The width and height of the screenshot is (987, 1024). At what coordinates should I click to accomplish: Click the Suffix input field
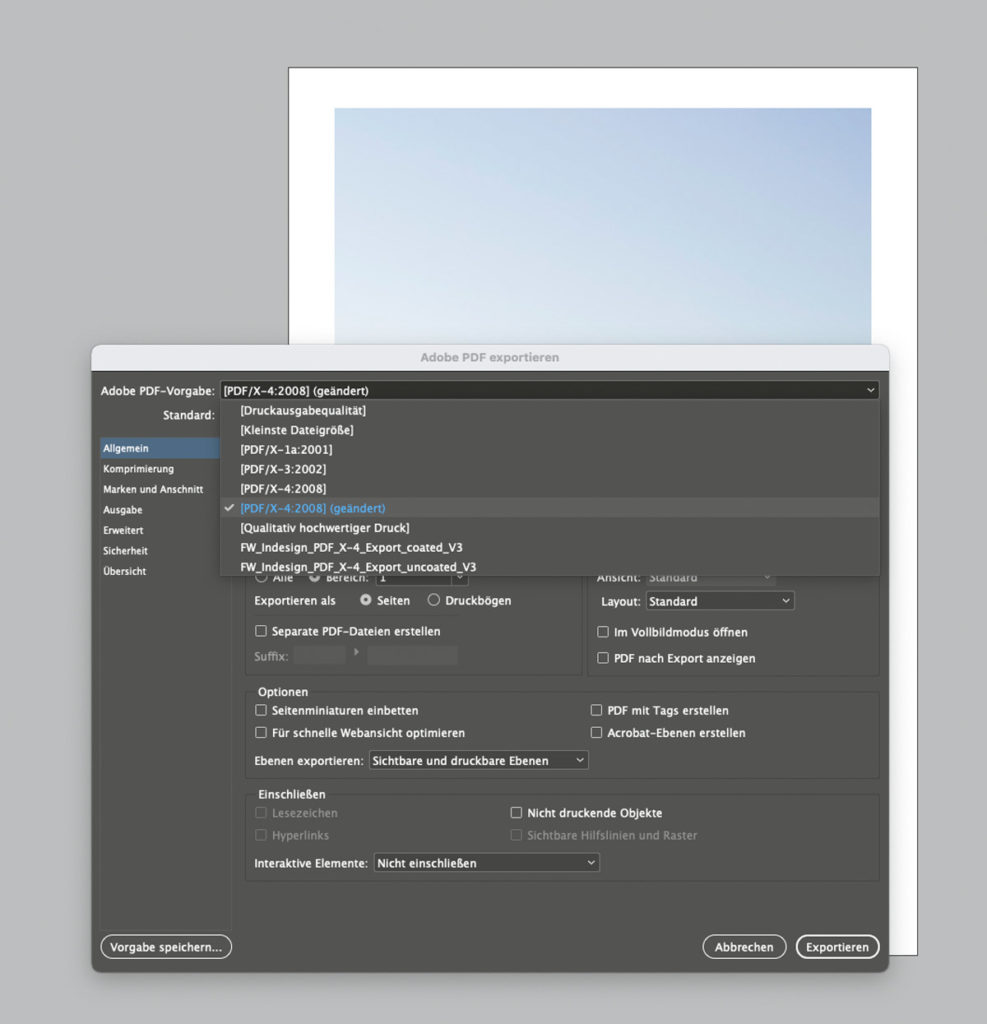320,655
